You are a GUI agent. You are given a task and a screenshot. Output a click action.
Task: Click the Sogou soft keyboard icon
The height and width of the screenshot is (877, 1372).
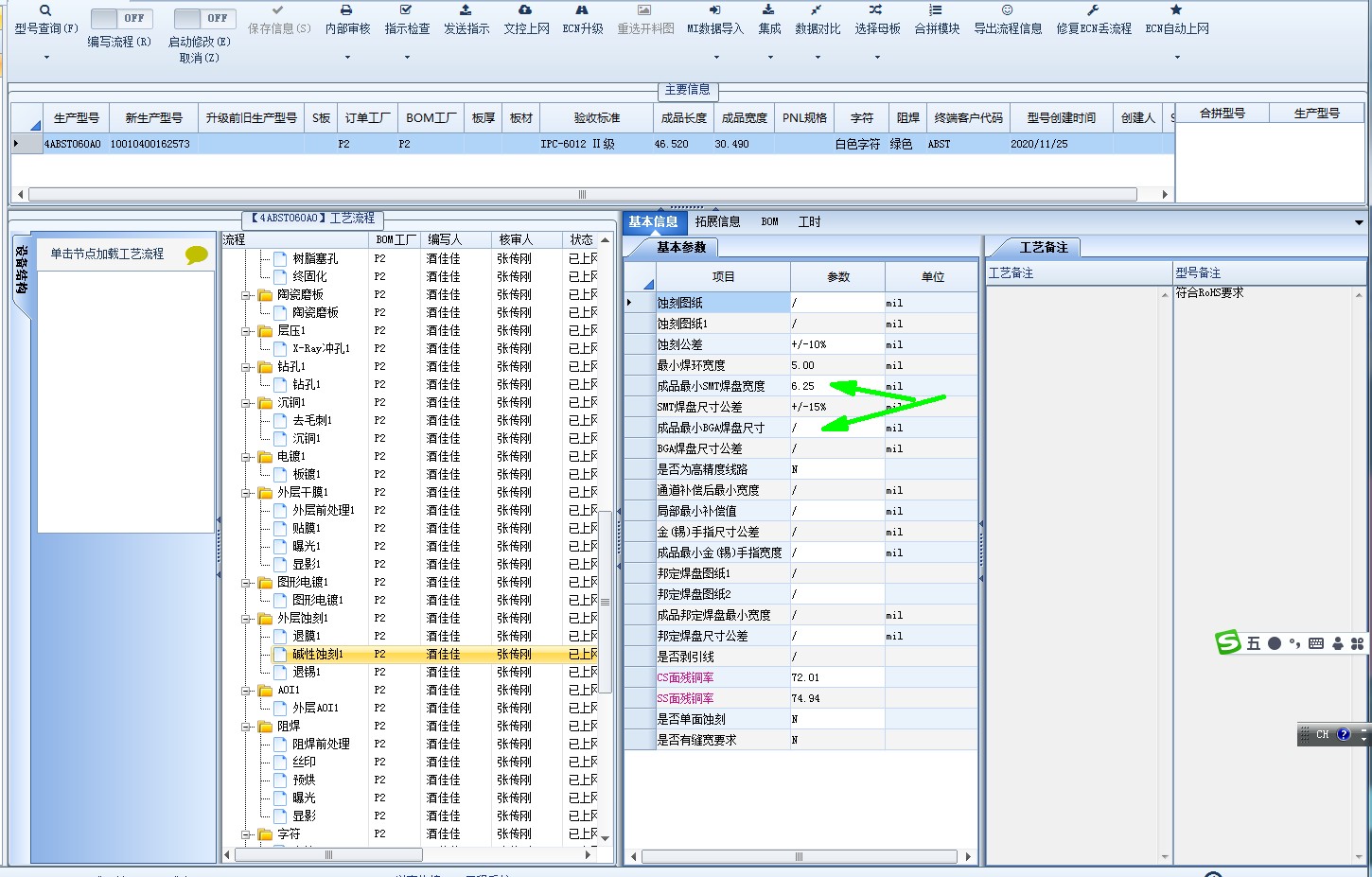tap(1316, 643)
